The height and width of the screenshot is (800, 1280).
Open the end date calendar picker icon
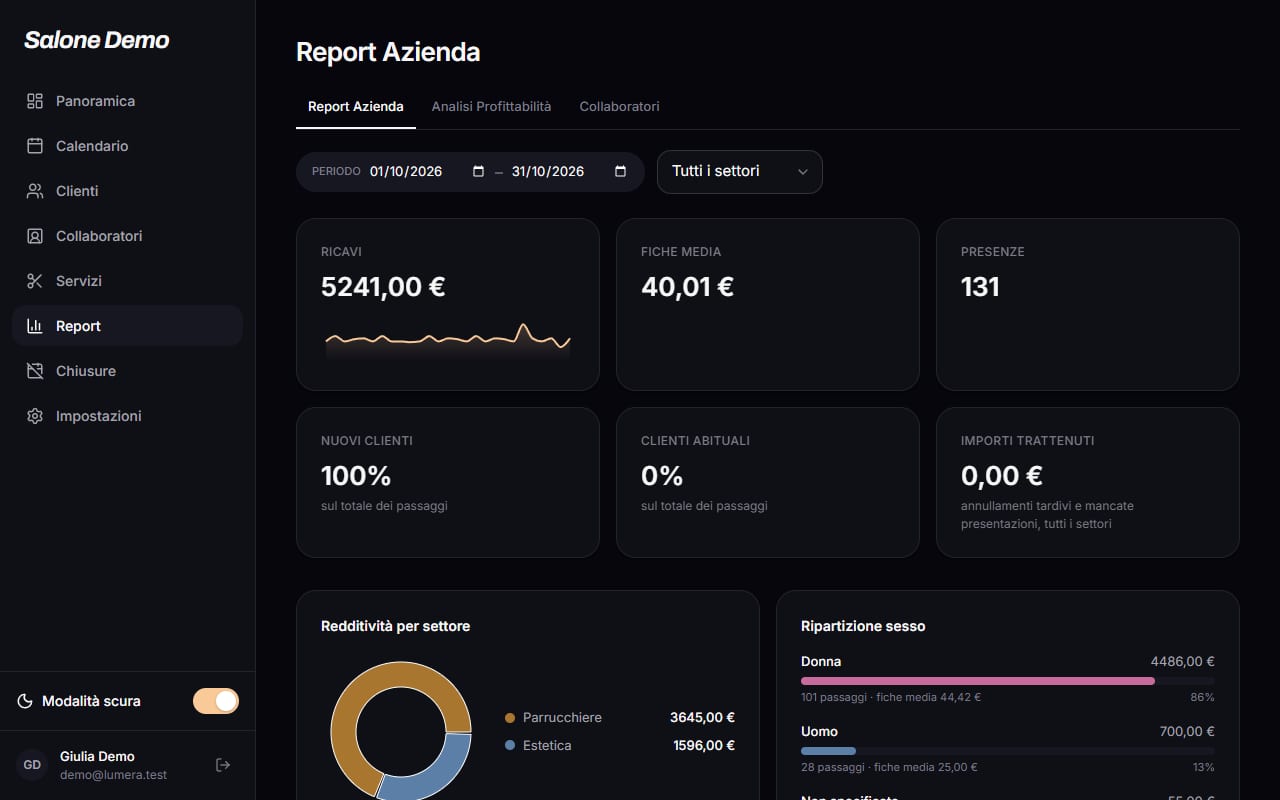pos(620,171)
